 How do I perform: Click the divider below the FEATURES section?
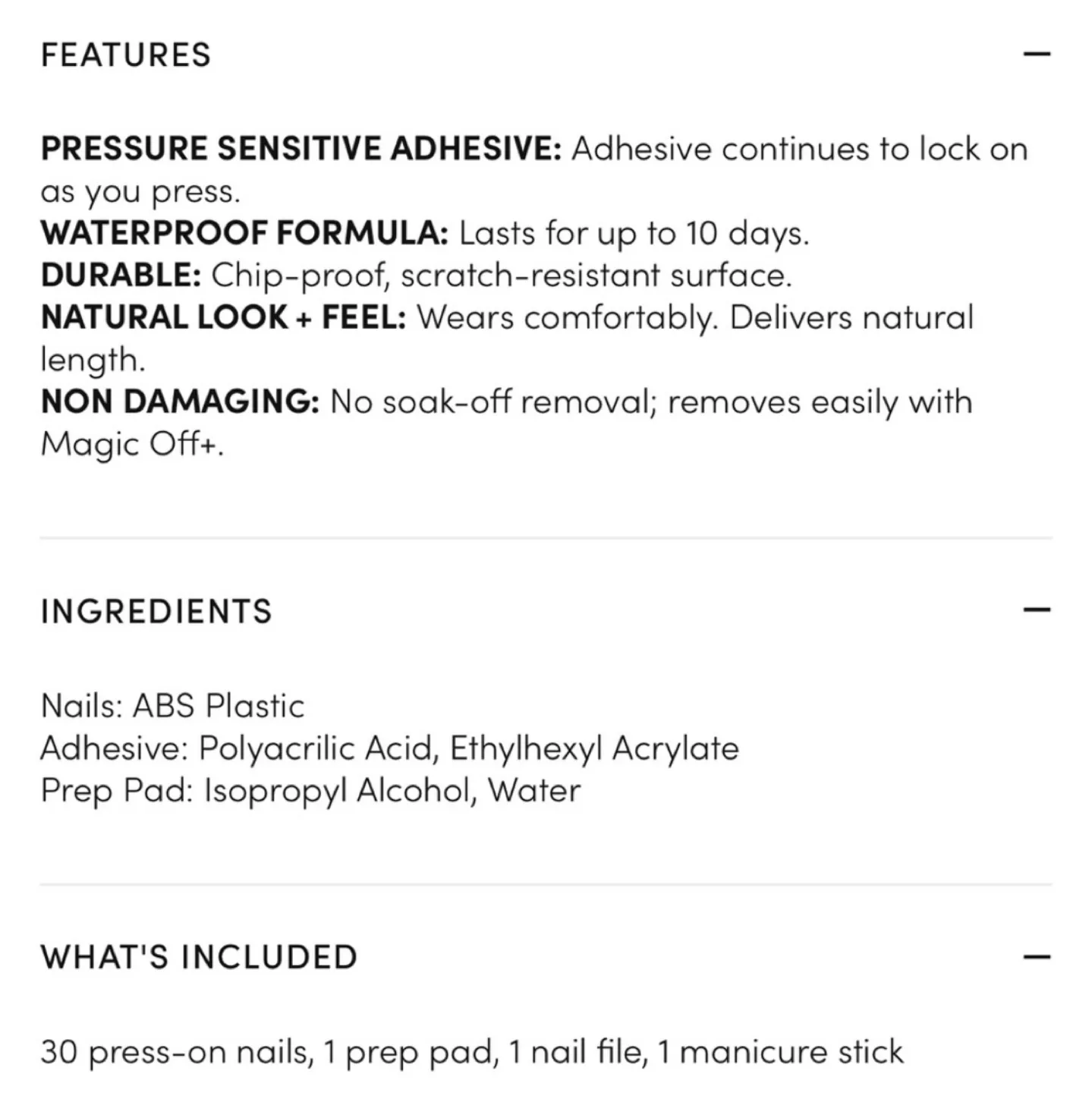(546, 536)
